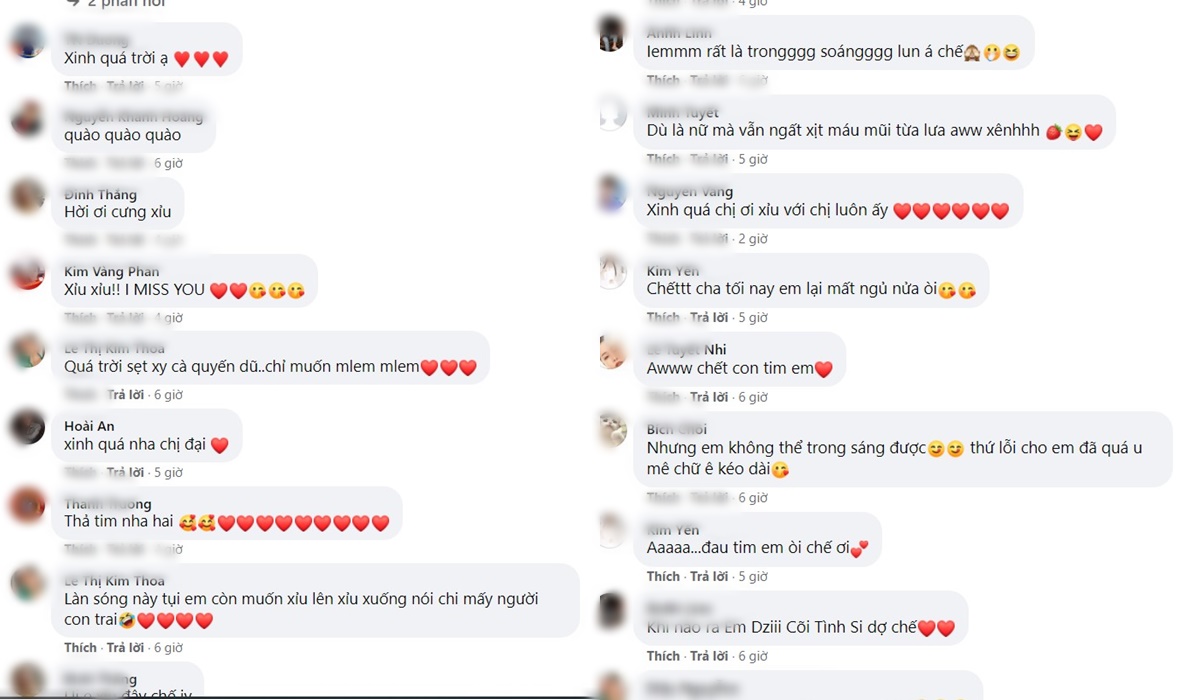Image resolution: width=1200 pixels, height=700 pixels.
Task: Click avatar beside 'Xinh quá trời ạ' comment
Action: [28, 41]
